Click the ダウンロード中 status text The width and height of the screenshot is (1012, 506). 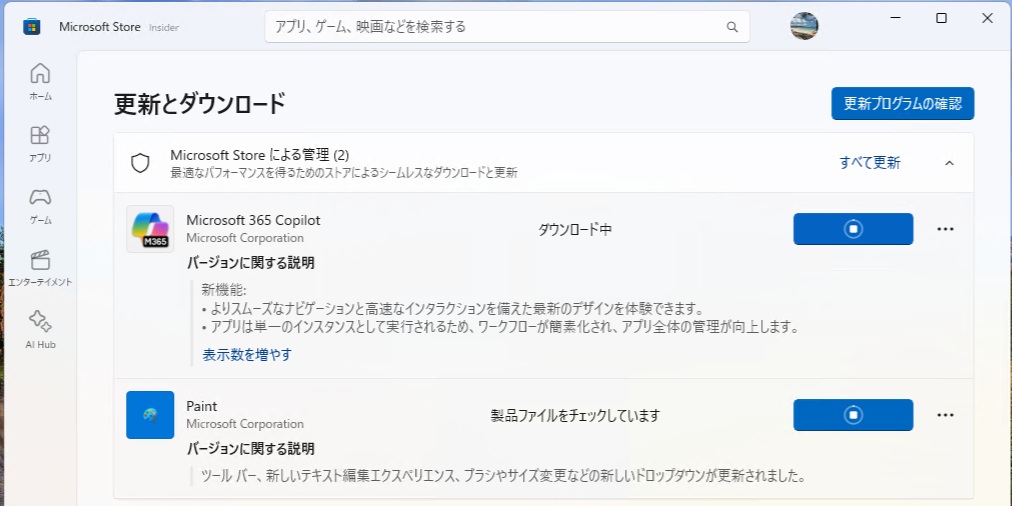[575, 230]
